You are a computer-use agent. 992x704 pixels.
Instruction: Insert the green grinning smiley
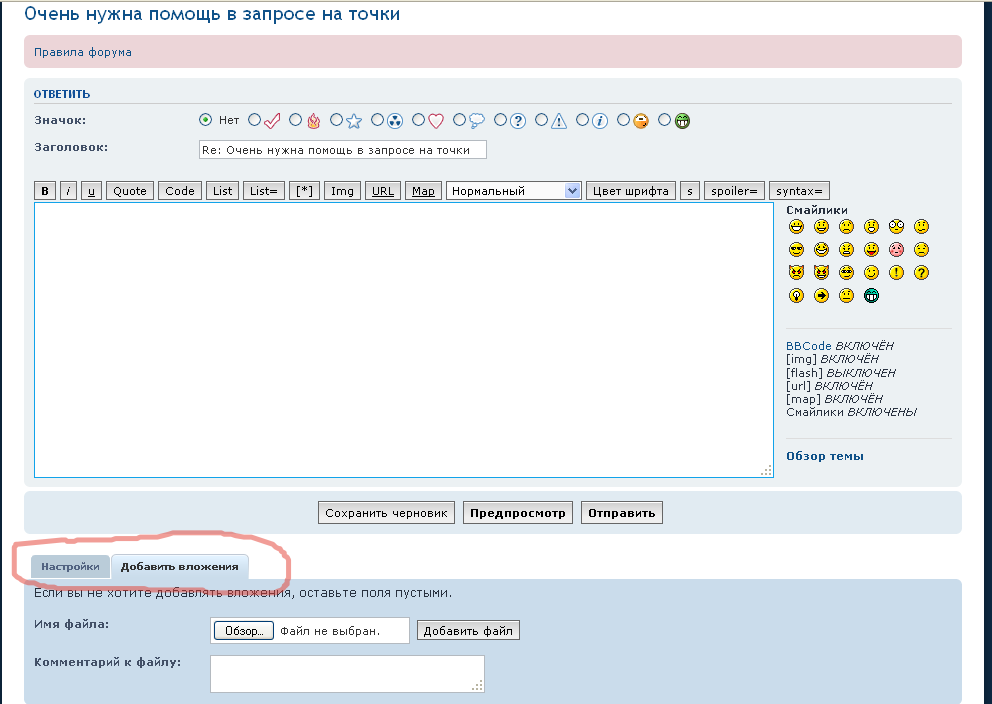[x=871, y=295]
